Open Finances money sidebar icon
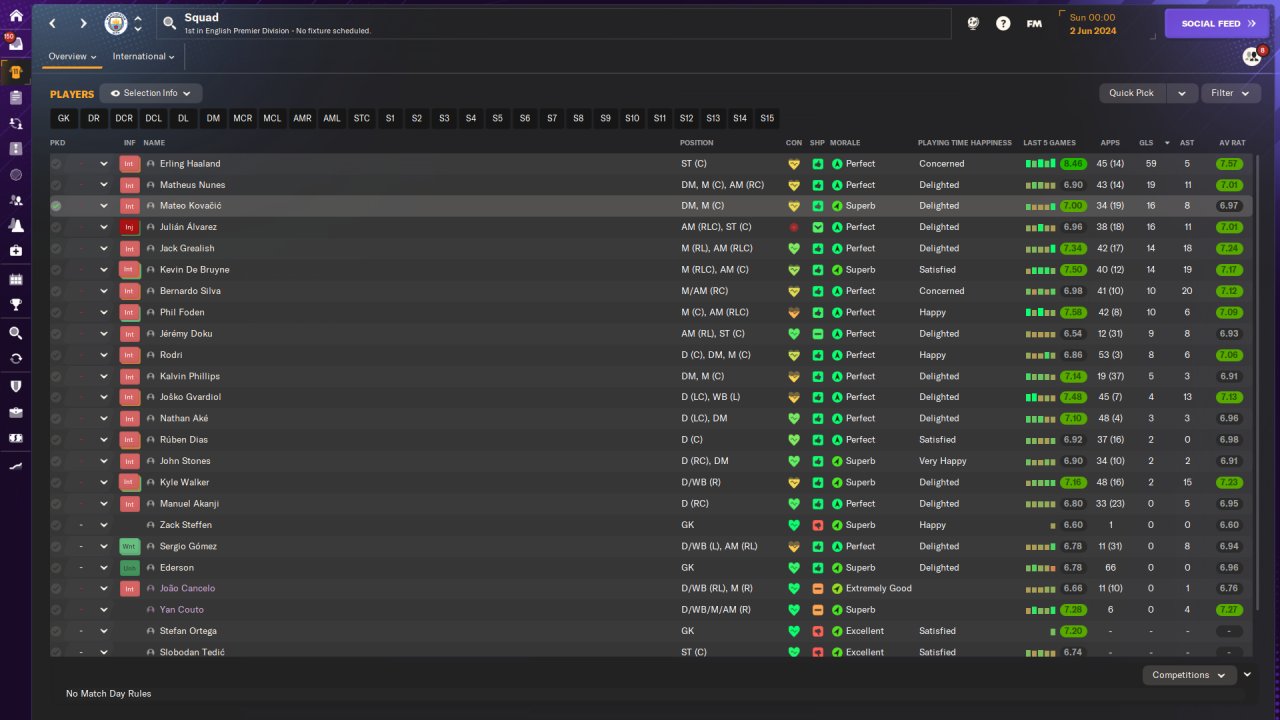 click(16, 438)
